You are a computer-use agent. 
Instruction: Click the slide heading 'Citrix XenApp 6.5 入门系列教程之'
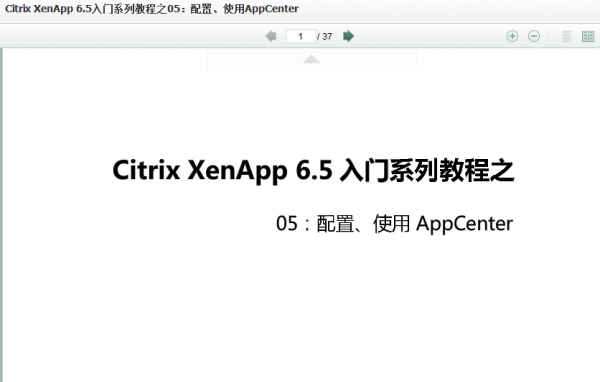(313, 170)
